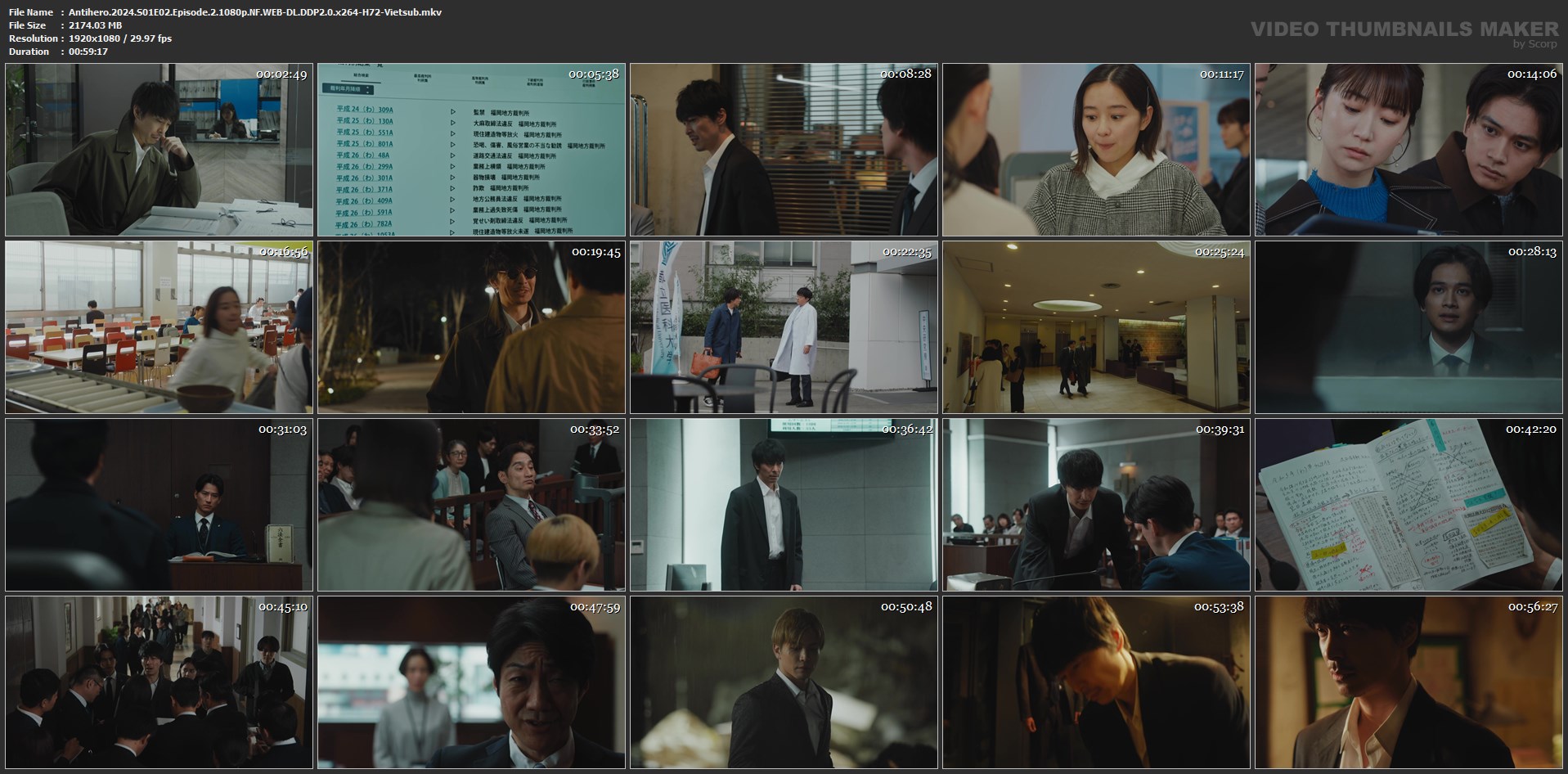Click the duration value 00:59:17
This screenshot has height=774, width=1568.
coord(88,52)
